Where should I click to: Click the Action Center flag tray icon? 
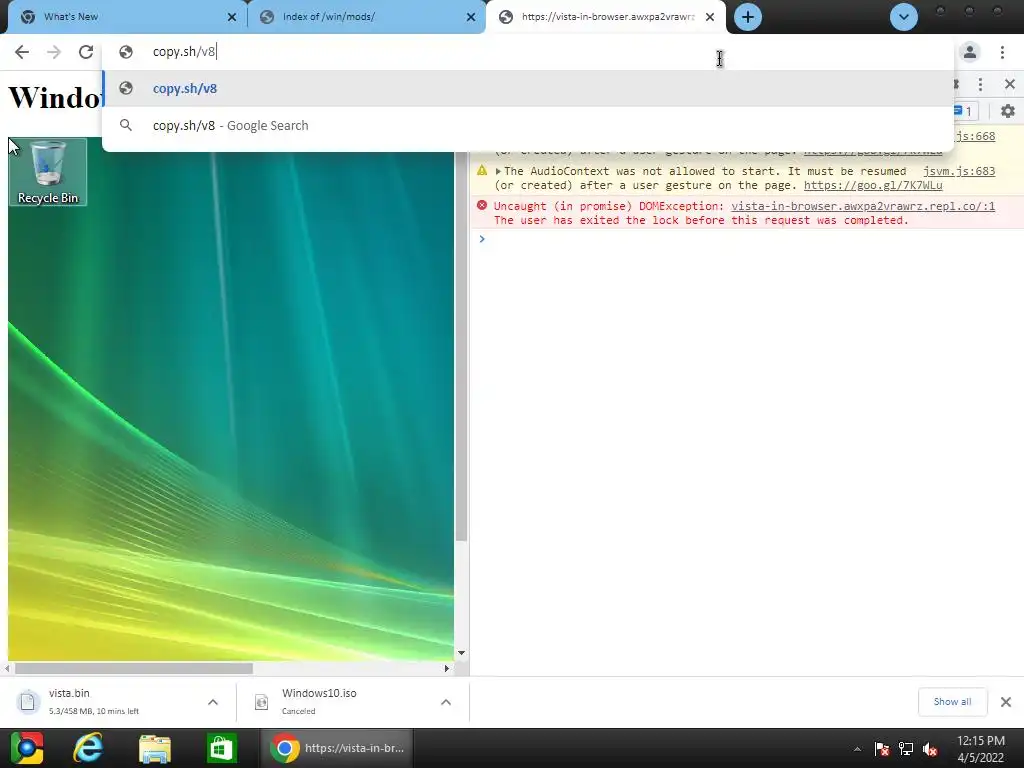pos(882,749)
